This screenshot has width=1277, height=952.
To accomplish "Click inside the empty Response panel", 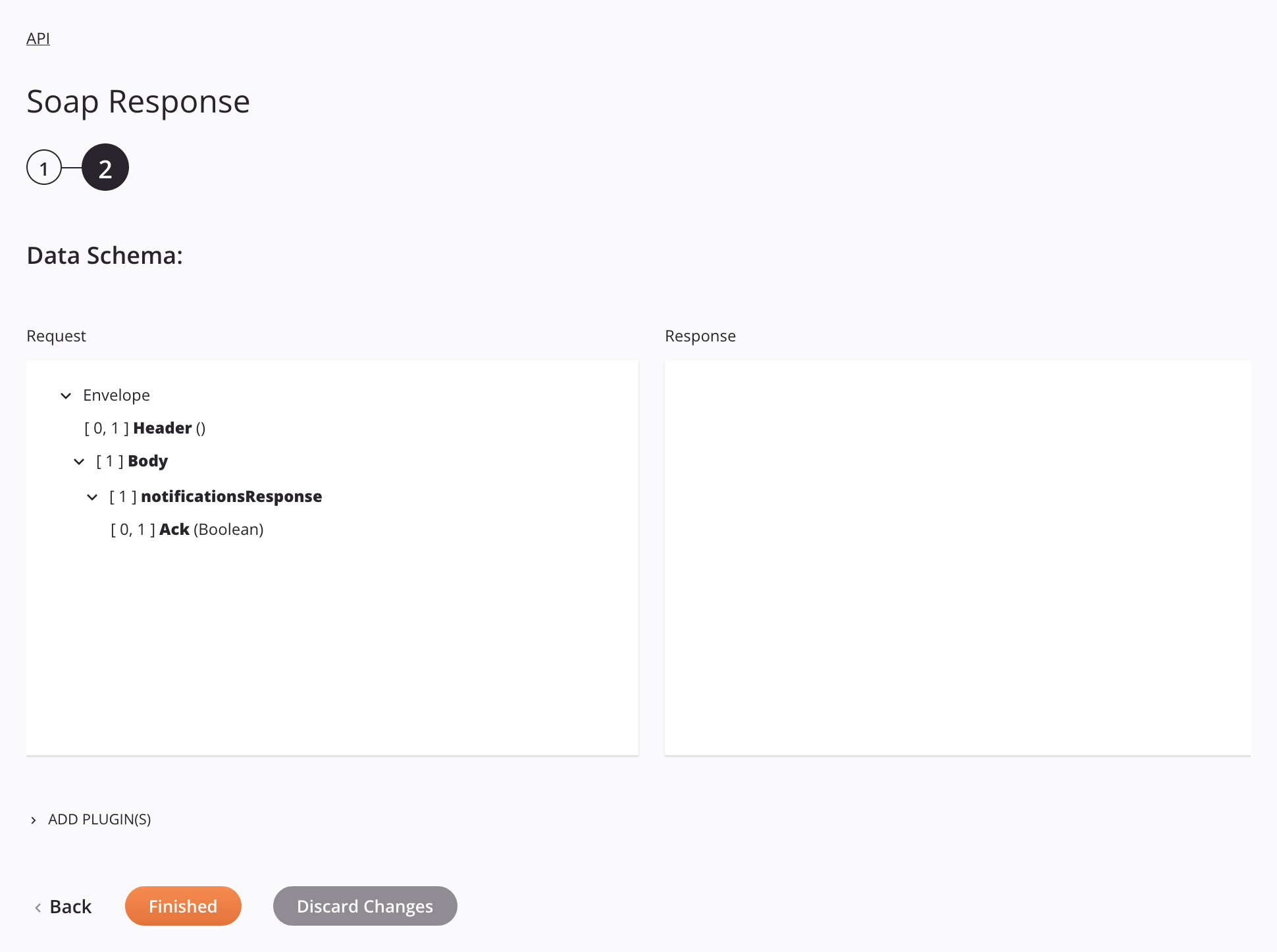I will pyautogui.click(x=957, y=557).
